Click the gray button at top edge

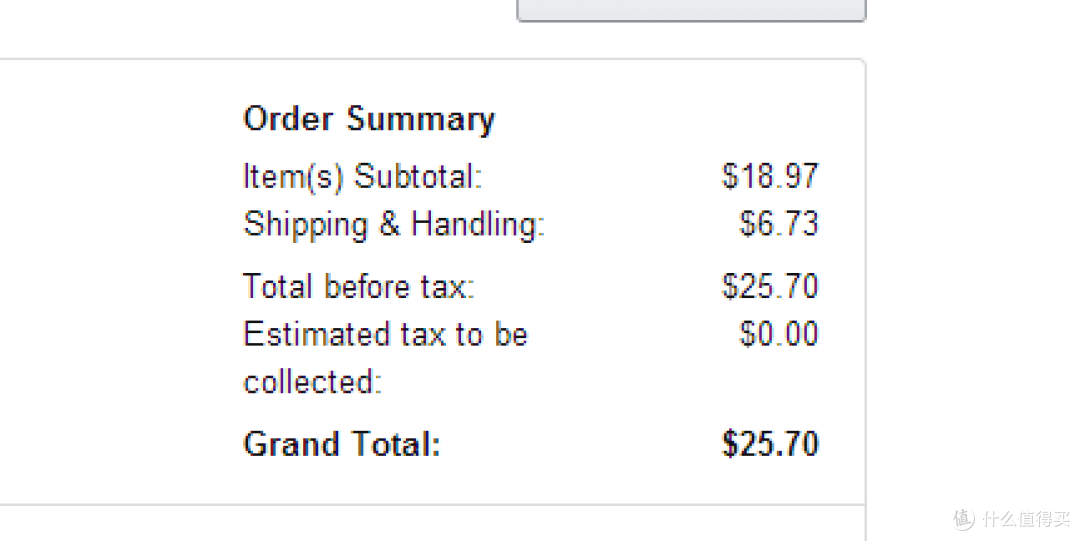point(692,10)
